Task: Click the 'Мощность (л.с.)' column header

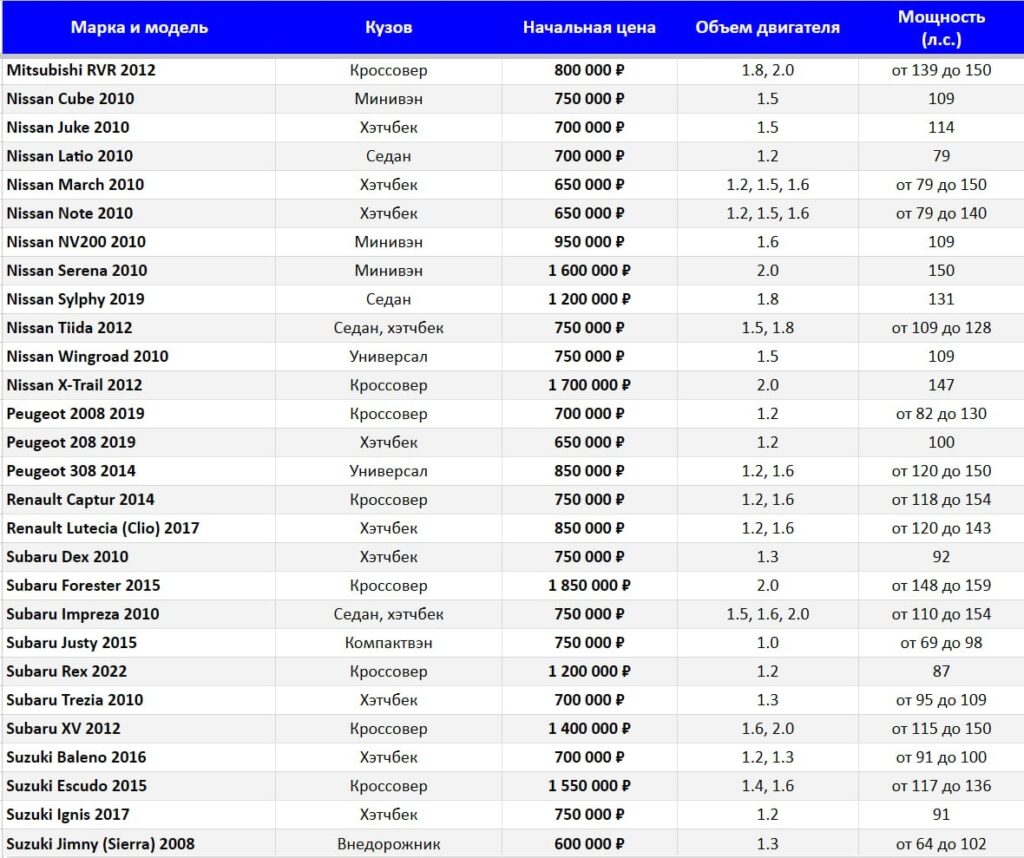Action: (941, 27)
